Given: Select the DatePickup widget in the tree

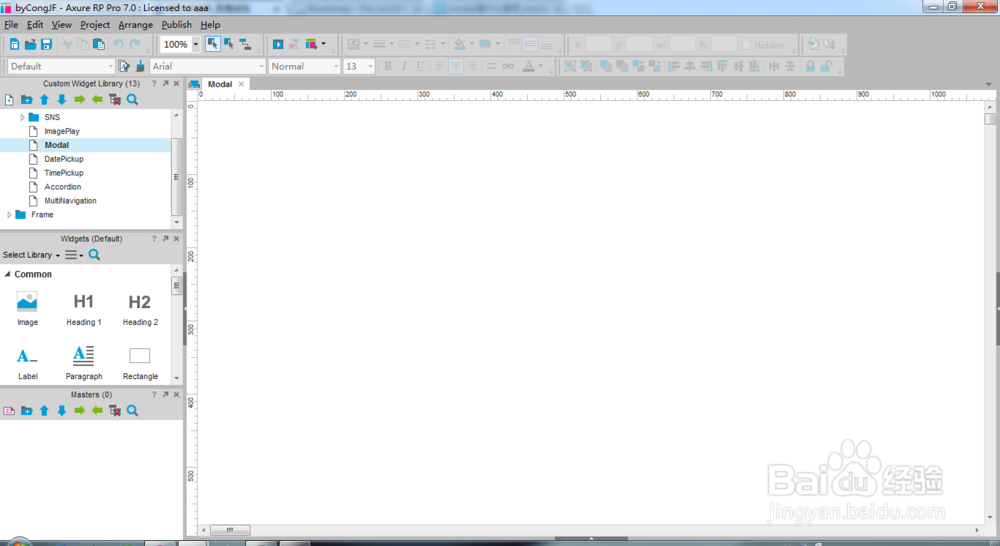Looking at the screenshot, I should (64, 159).
